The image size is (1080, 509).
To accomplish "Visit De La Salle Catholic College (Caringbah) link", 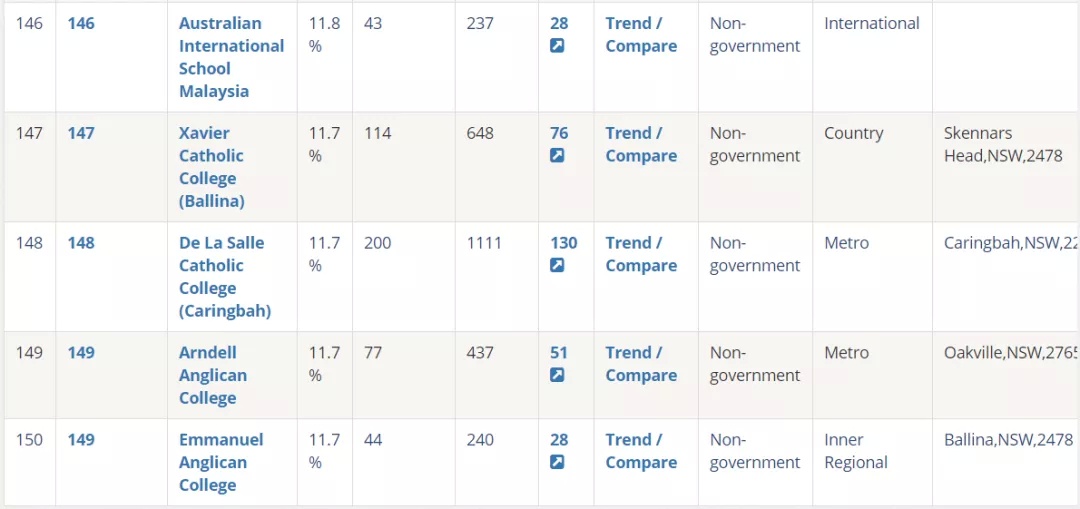I will coord(225,277).
